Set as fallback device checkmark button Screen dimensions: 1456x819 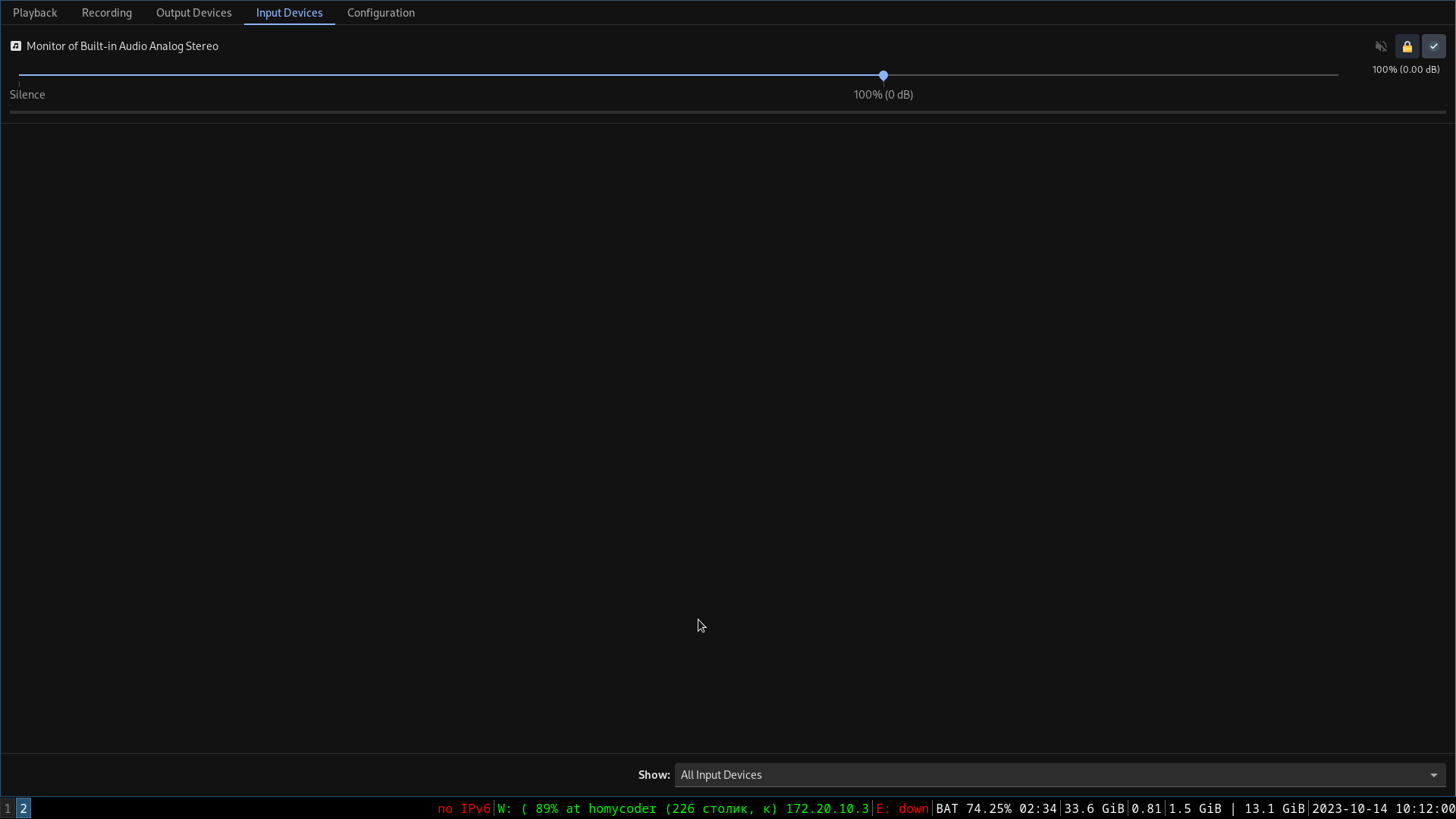1434,46
